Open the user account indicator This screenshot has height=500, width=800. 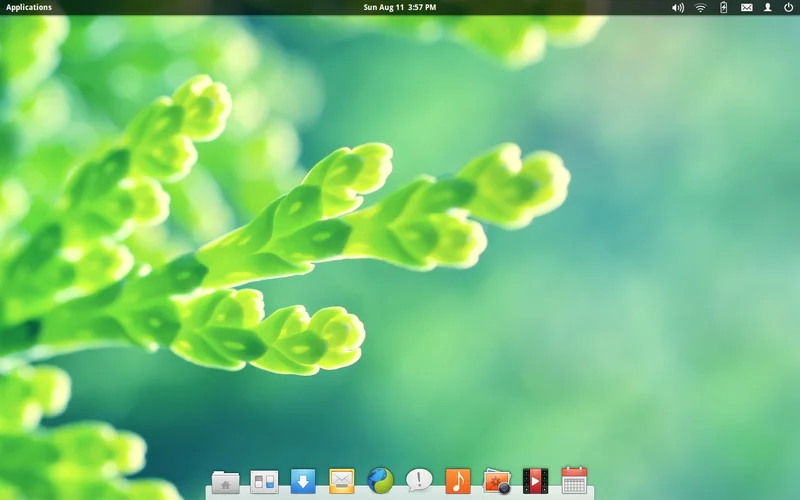(x=768, y=7)
